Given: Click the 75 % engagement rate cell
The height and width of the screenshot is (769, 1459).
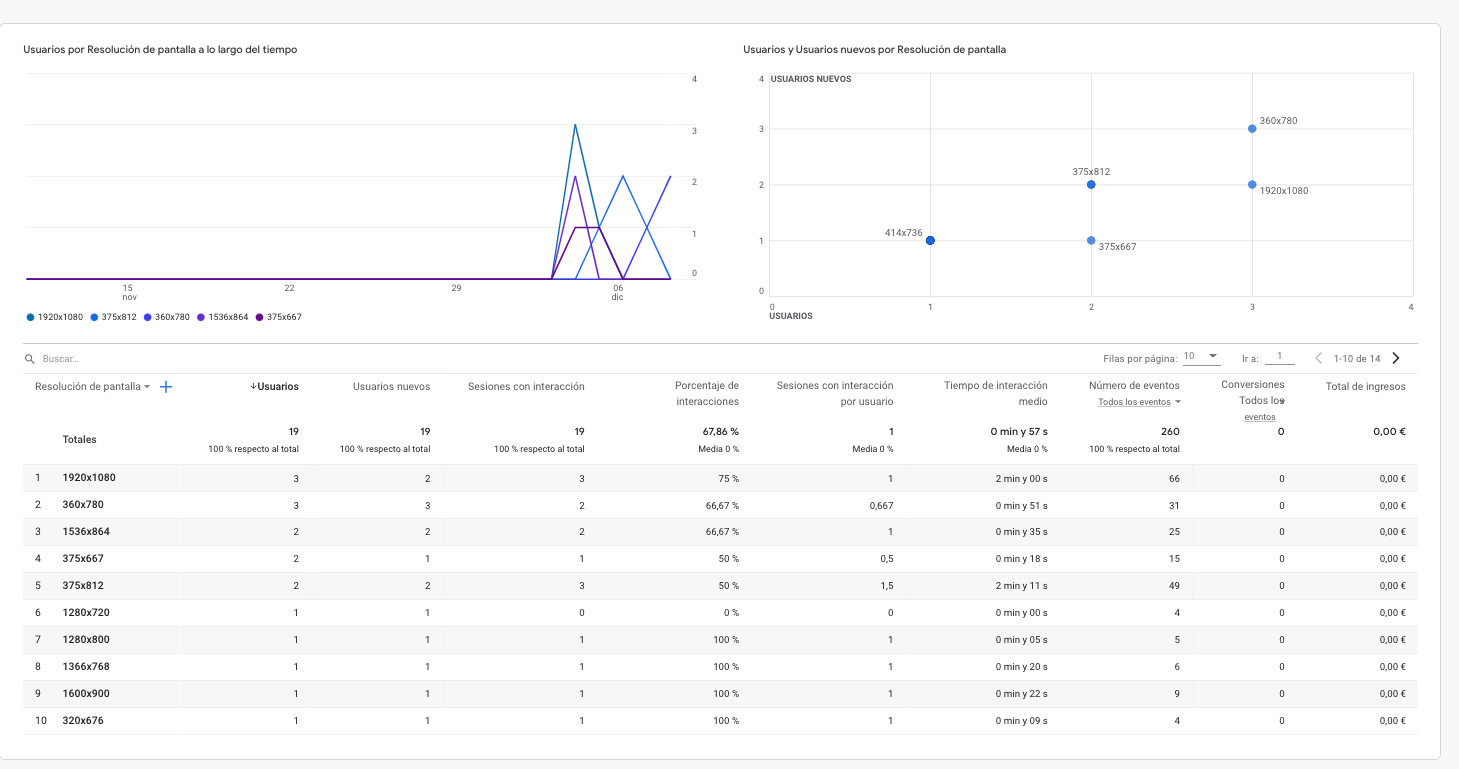Looking at the screenshot, I should pos(728,479).
